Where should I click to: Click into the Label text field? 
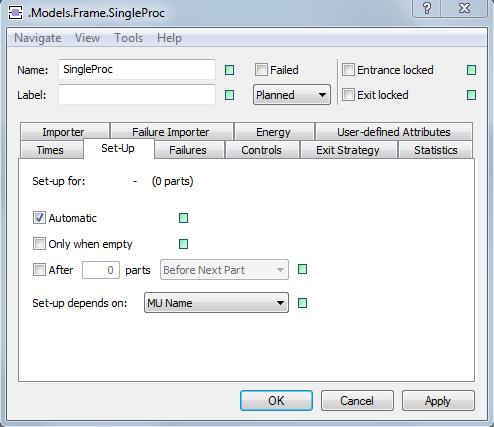click(137, 95)
